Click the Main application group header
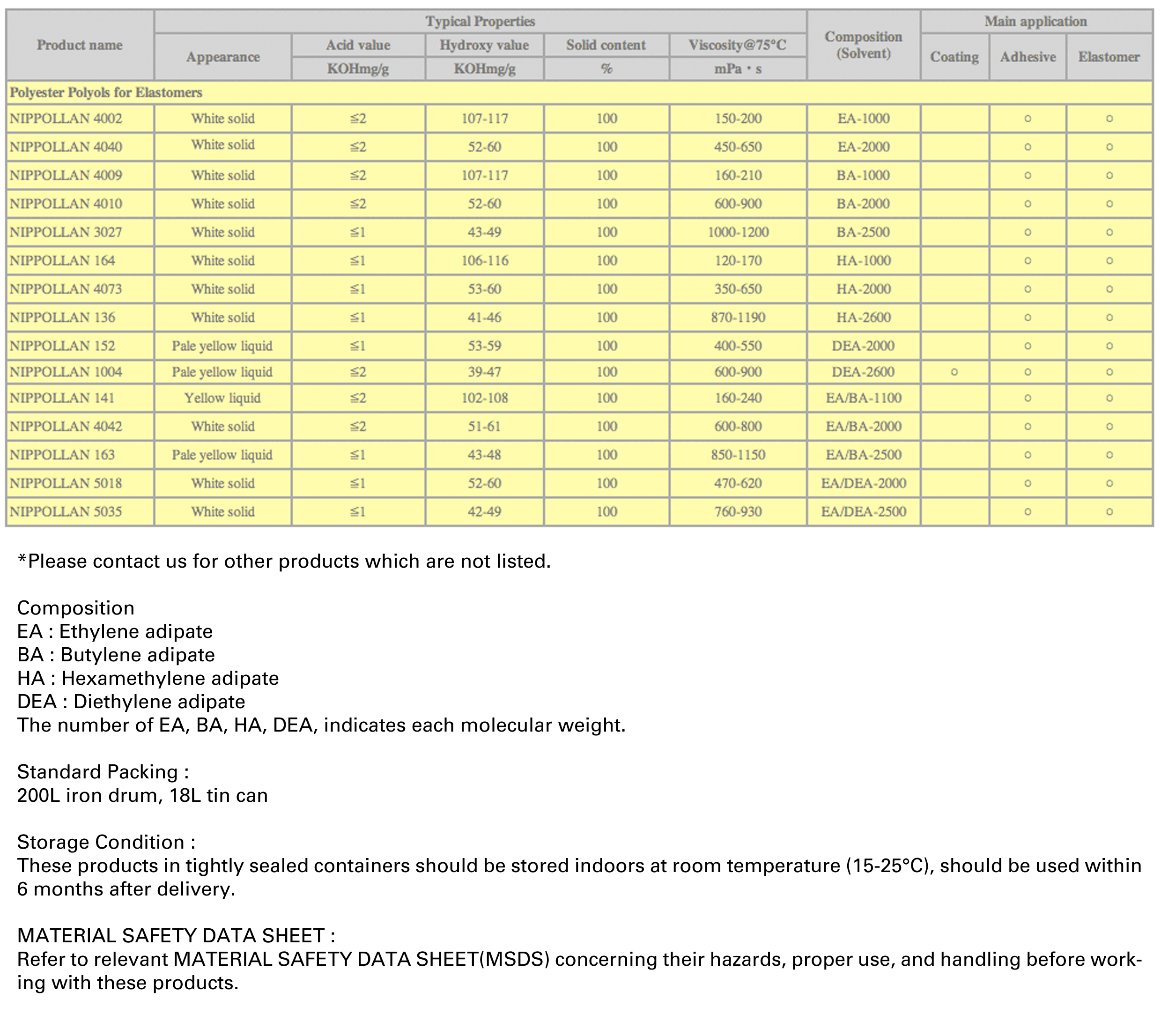1161x1036 pixels. tap(1036, 22)
